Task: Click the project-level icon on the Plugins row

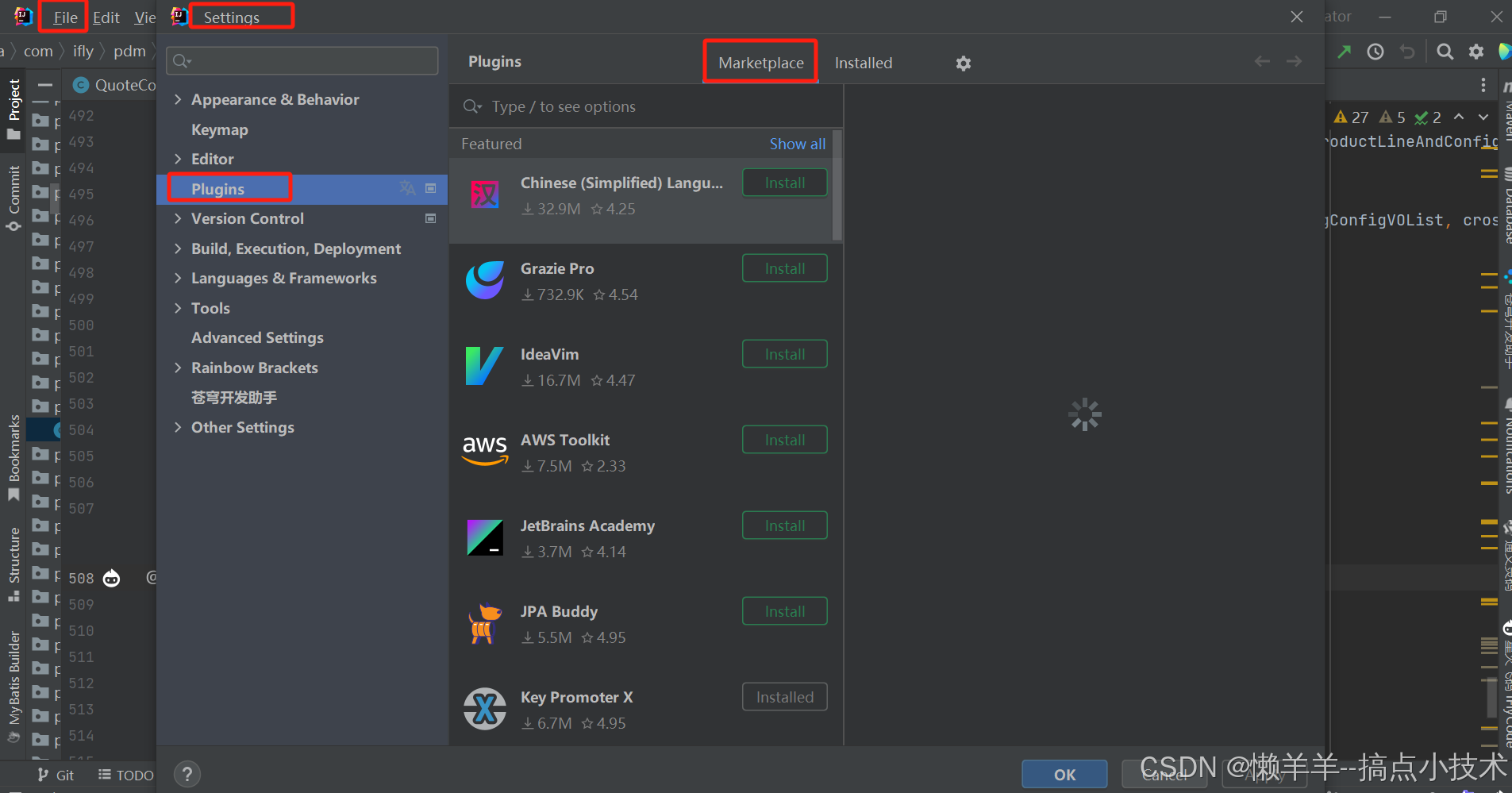Action: [431, 188]
